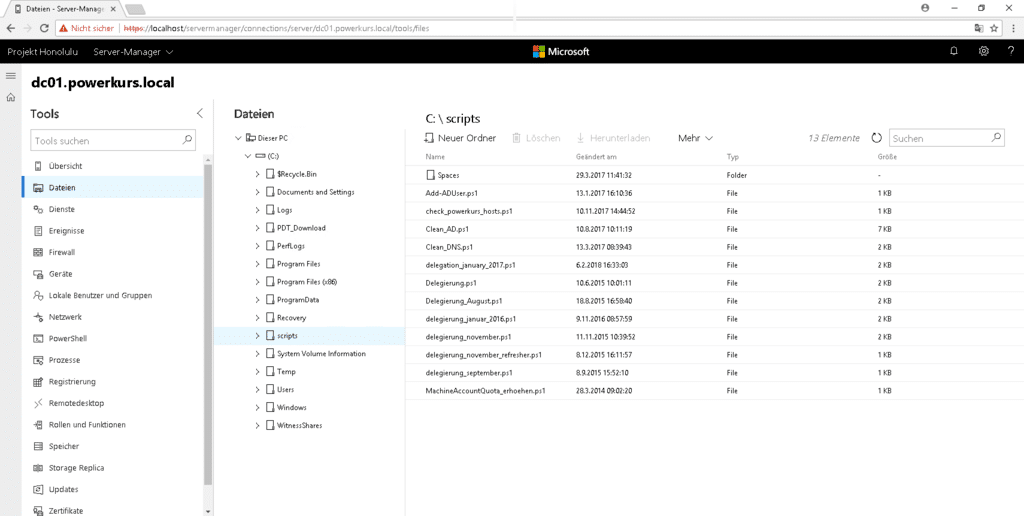Click the browser address bar URL

tap(276, 28)
